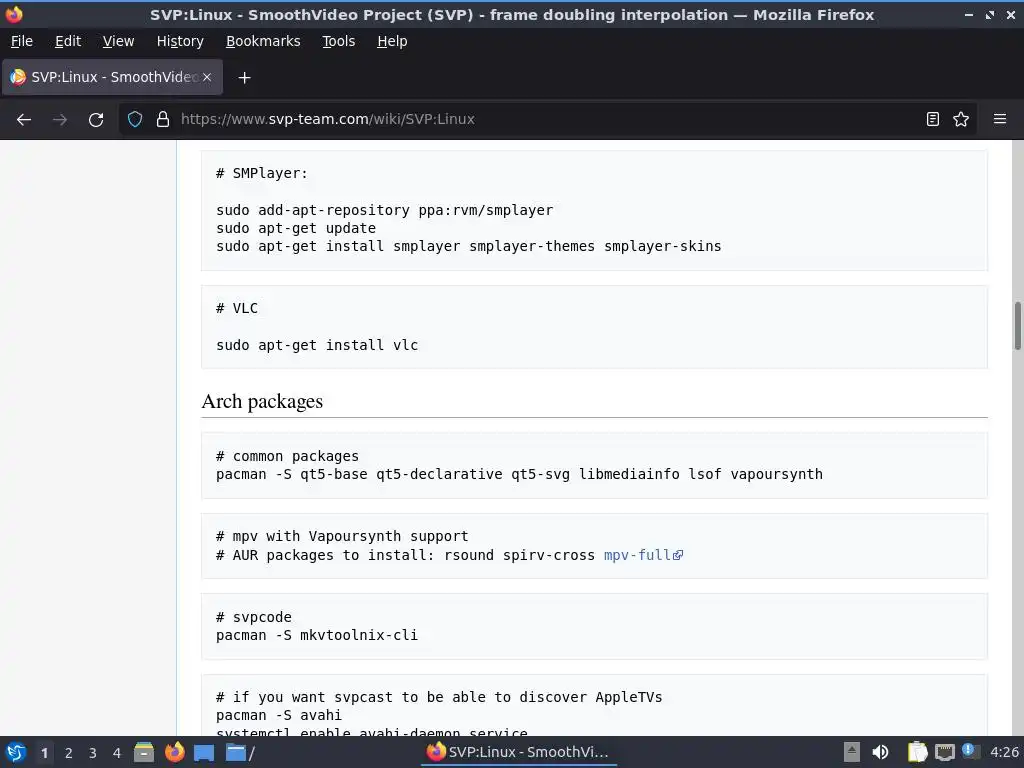Open network connection tray icon
The image size is (1024, 768).
944,752
